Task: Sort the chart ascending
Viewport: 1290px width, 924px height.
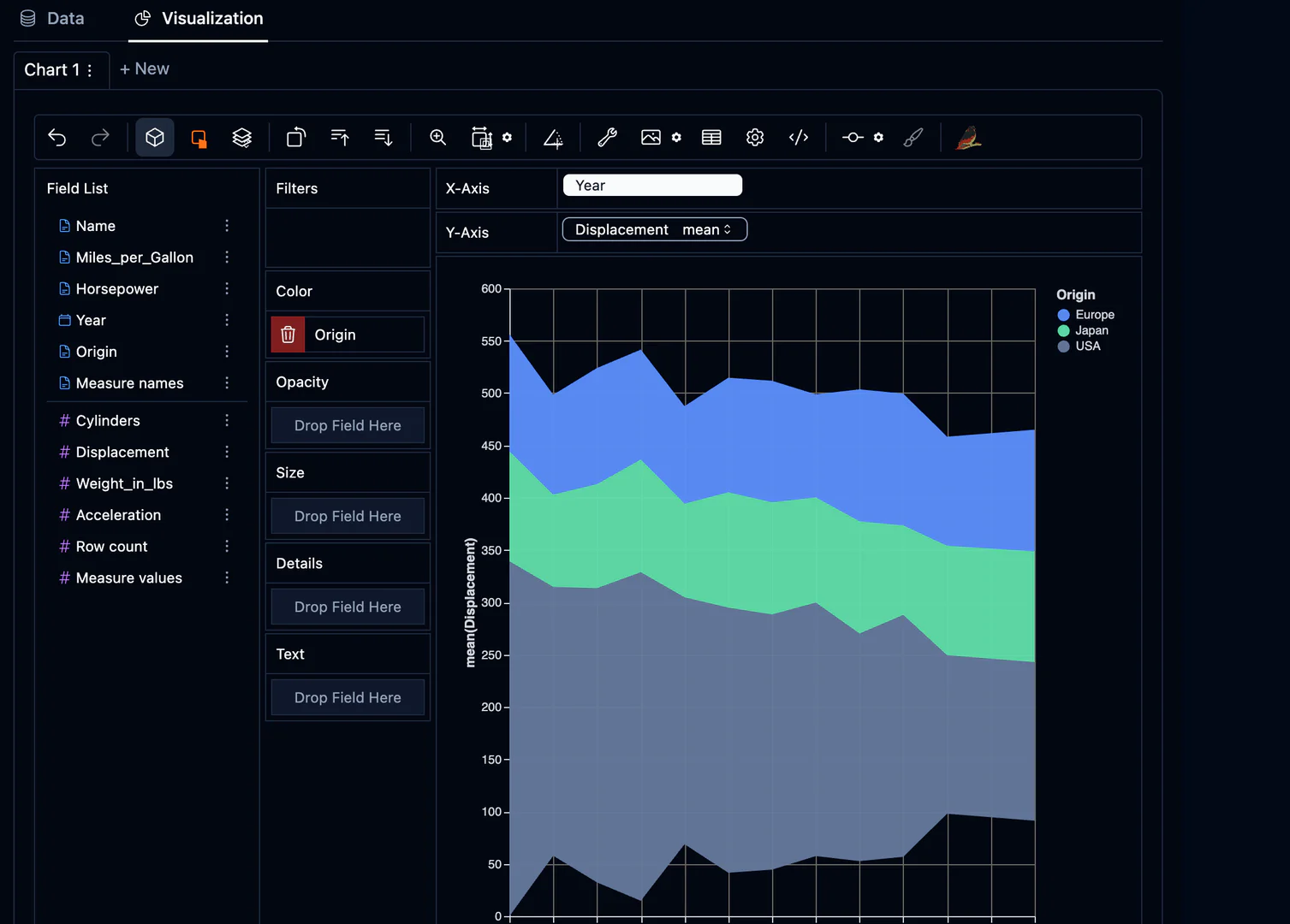Action: point(339,137)
